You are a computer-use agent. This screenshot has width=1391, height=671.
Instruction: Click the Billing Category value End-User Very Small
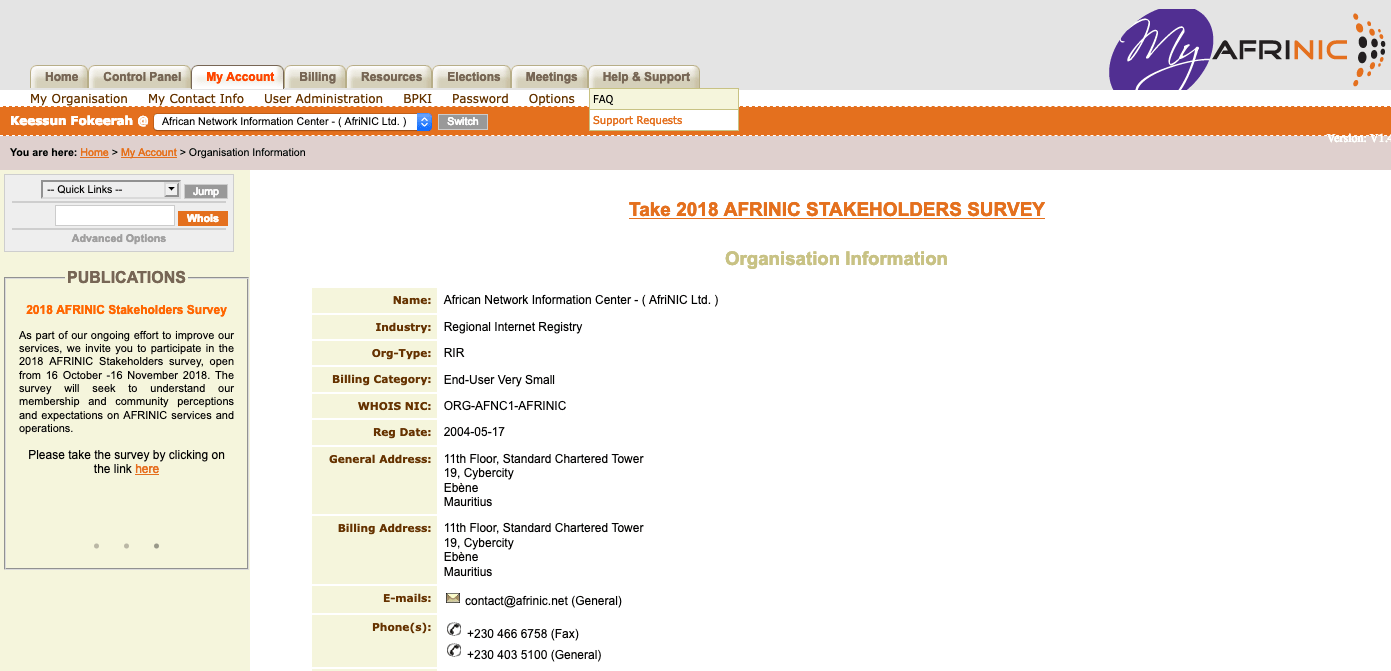click(499, 380)
